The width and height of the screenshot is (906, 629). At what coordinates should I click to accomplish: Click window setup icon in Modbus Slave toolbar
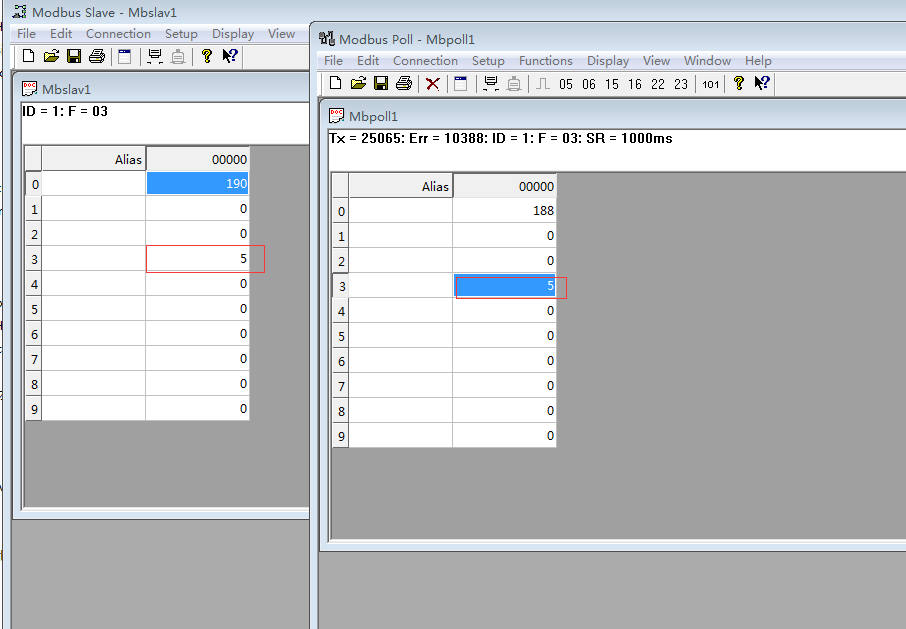(x=125, y=56)
